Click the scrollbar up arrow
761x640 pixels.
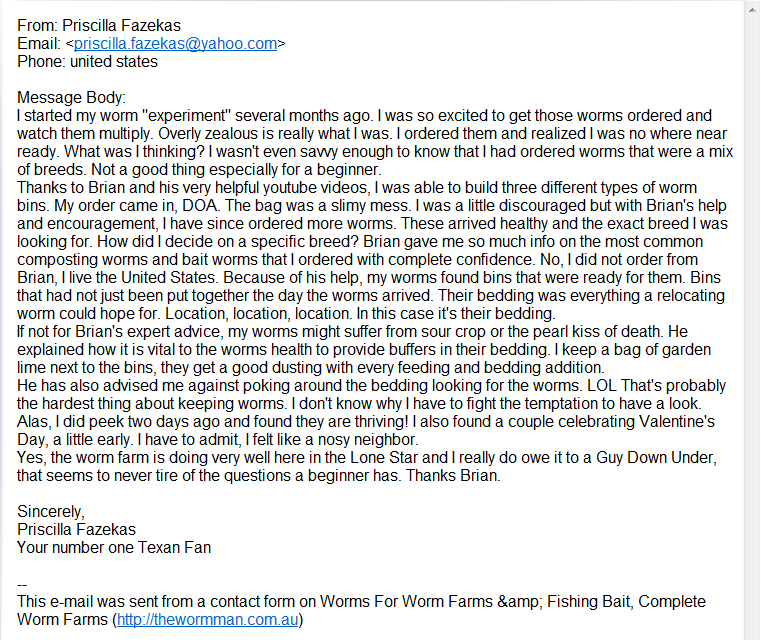click(752, 9)
